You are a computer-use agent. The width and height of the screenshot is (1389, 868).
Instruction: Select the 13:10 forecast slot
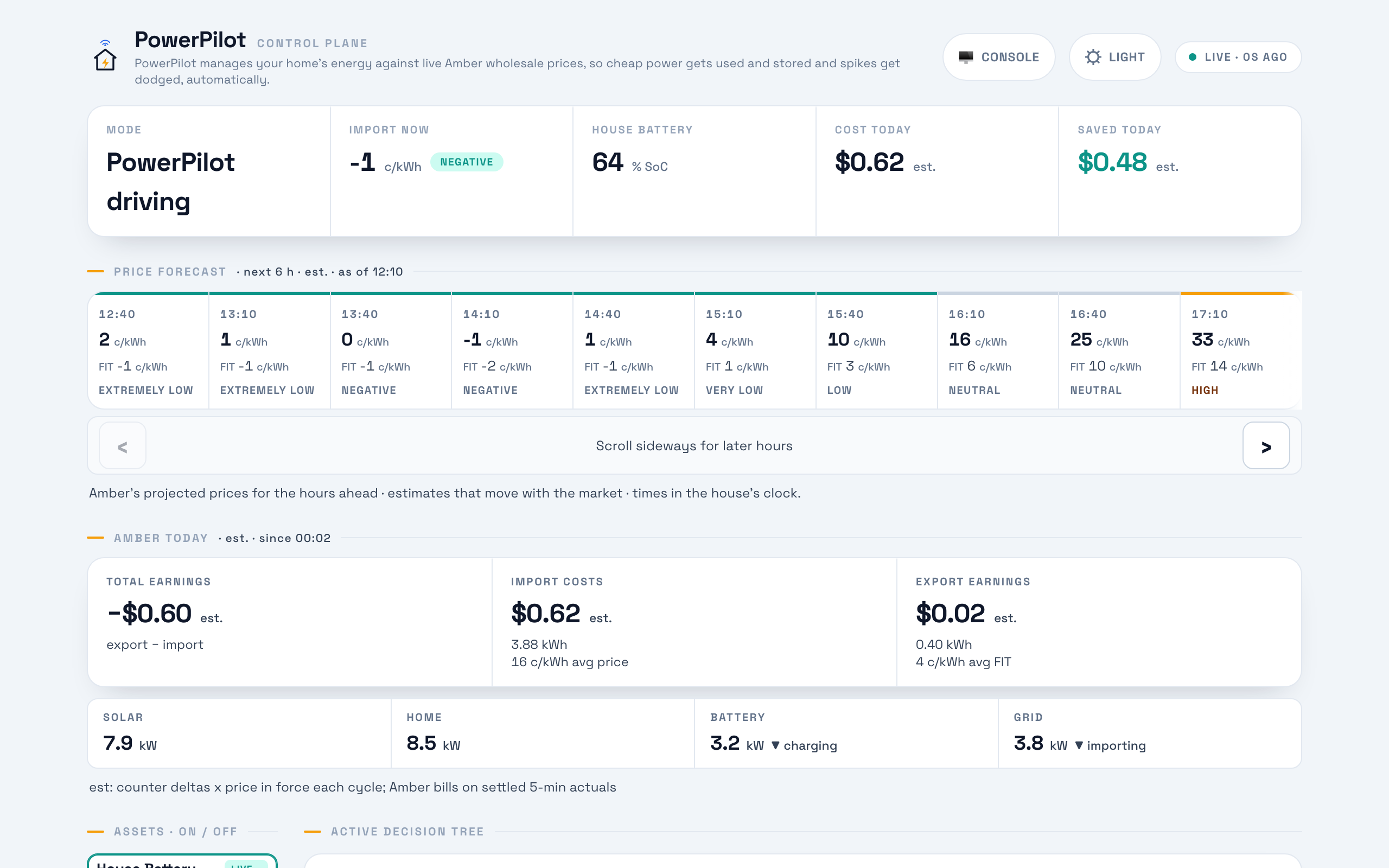[270, 351]
